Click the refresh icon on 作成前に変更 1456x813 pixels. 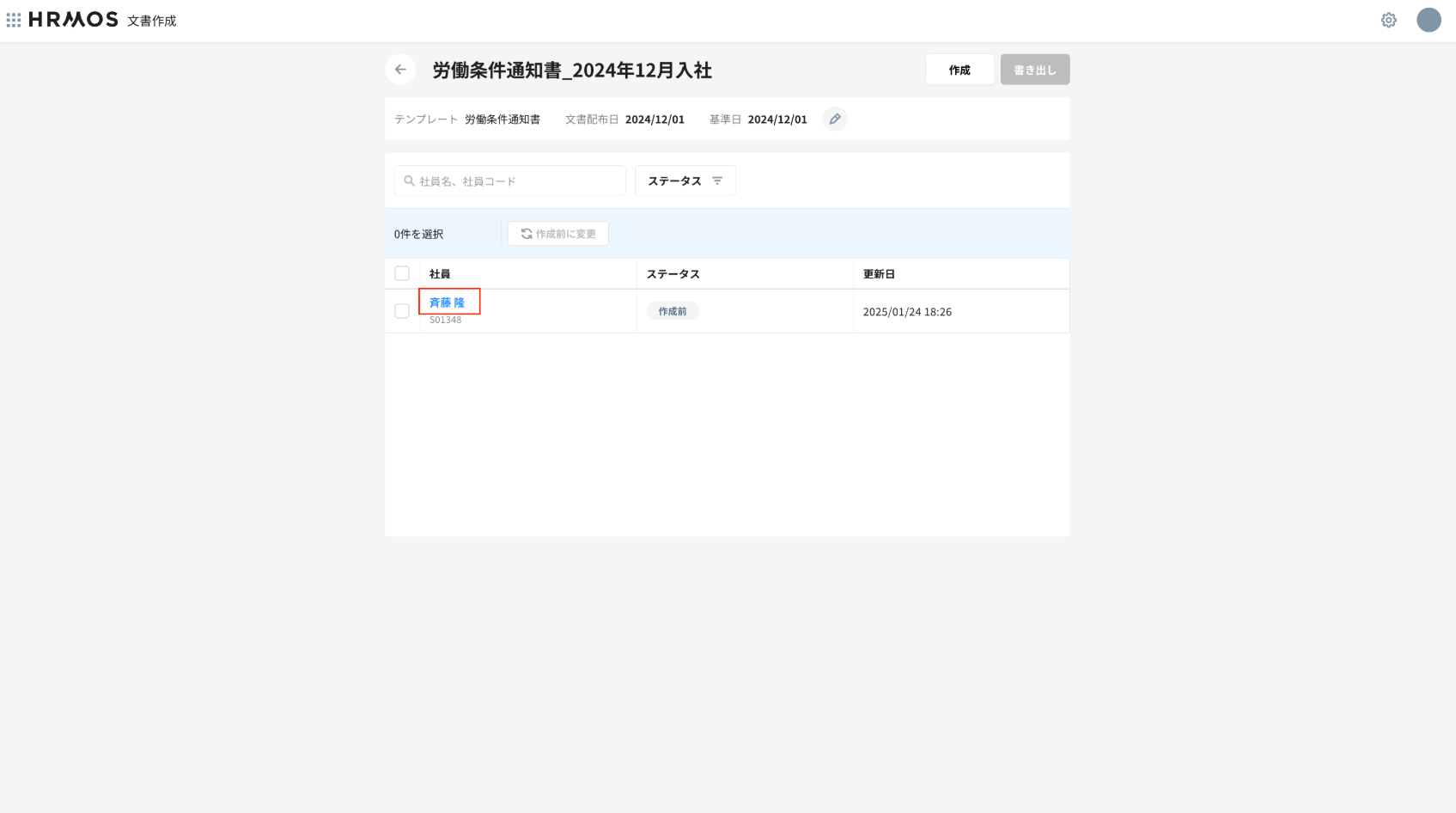point(527,234)
